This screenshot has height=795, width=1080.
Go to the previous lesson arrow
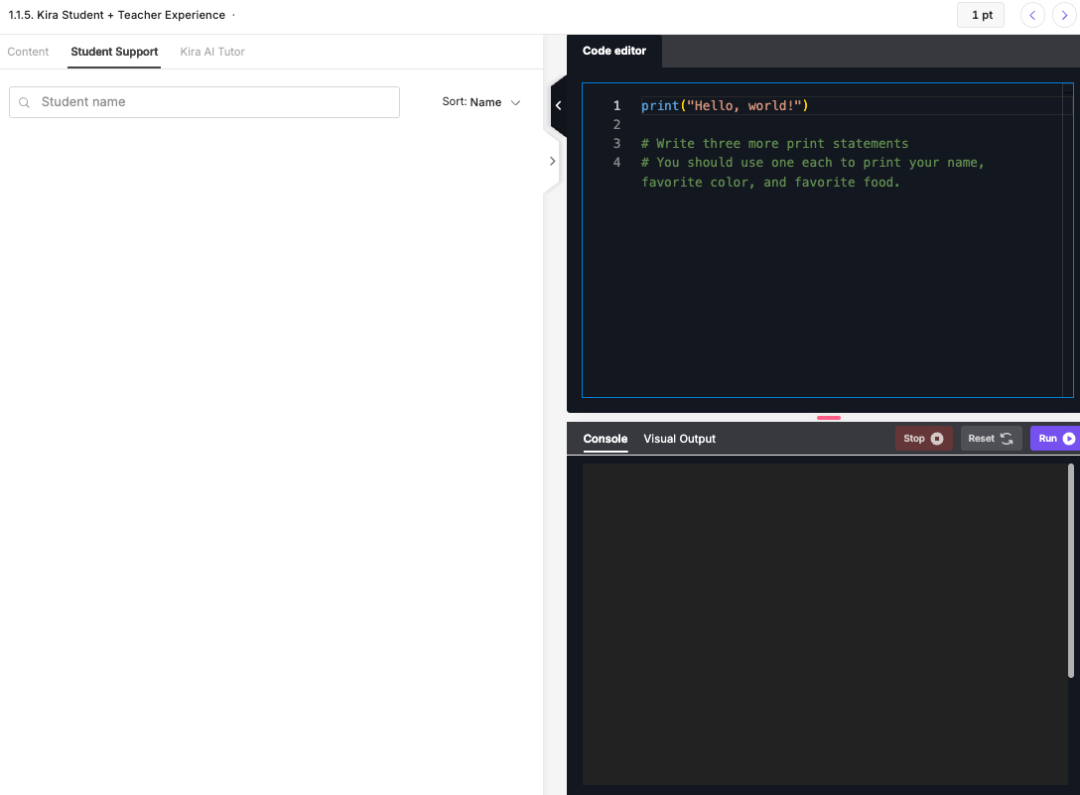[x=1032, y=15]
